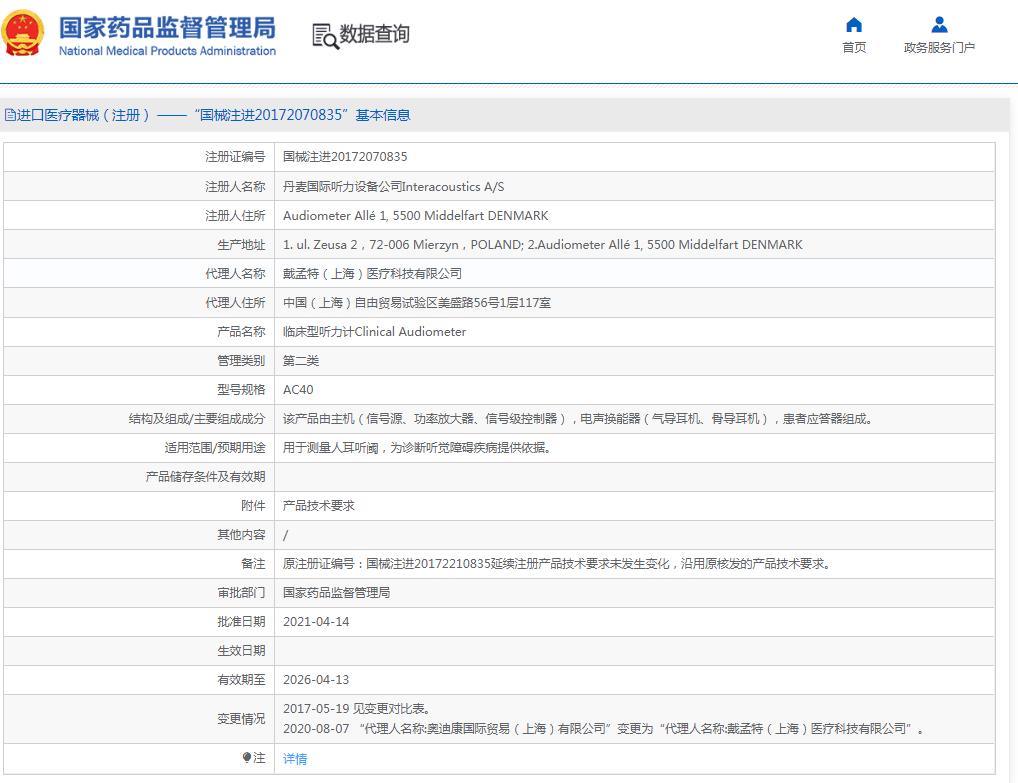Select structure composition 该产品由主机 text
The image size is (1018, 783).
pyautogui.click(x=580, y=418)
